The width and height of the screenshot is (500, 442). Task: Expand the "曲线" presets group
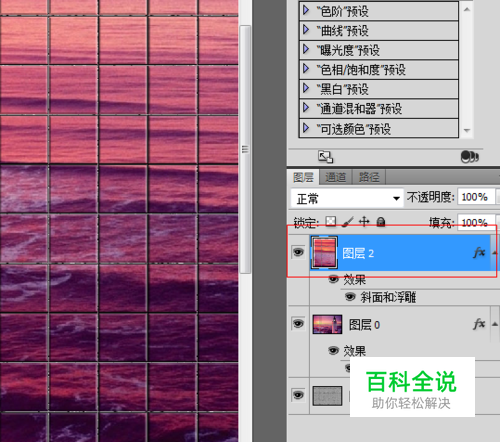306,30
